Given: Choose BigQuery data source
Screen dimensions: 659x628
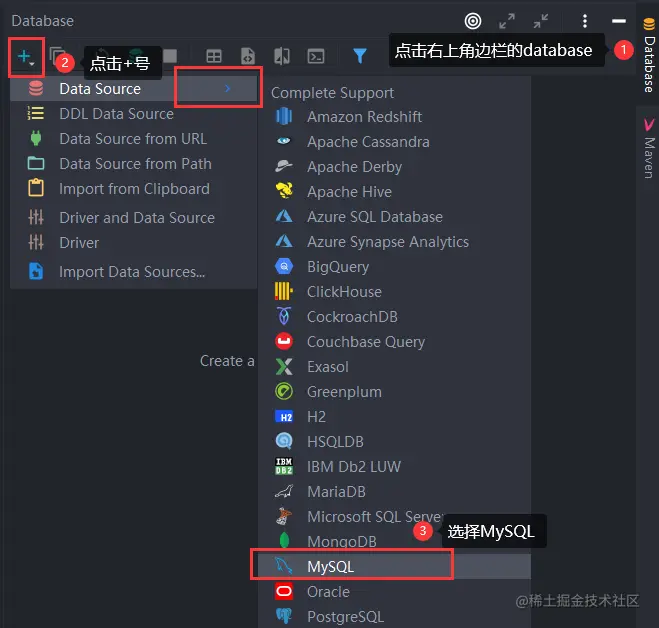Looking at the screenshot, I should coord(394,267).
